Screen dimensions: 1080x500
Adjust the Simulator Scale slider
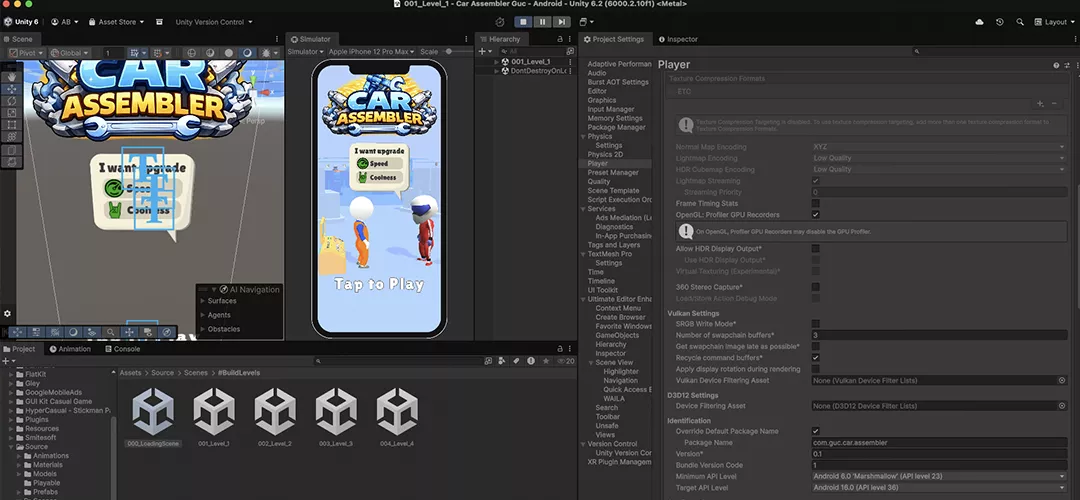pos(449,51)
